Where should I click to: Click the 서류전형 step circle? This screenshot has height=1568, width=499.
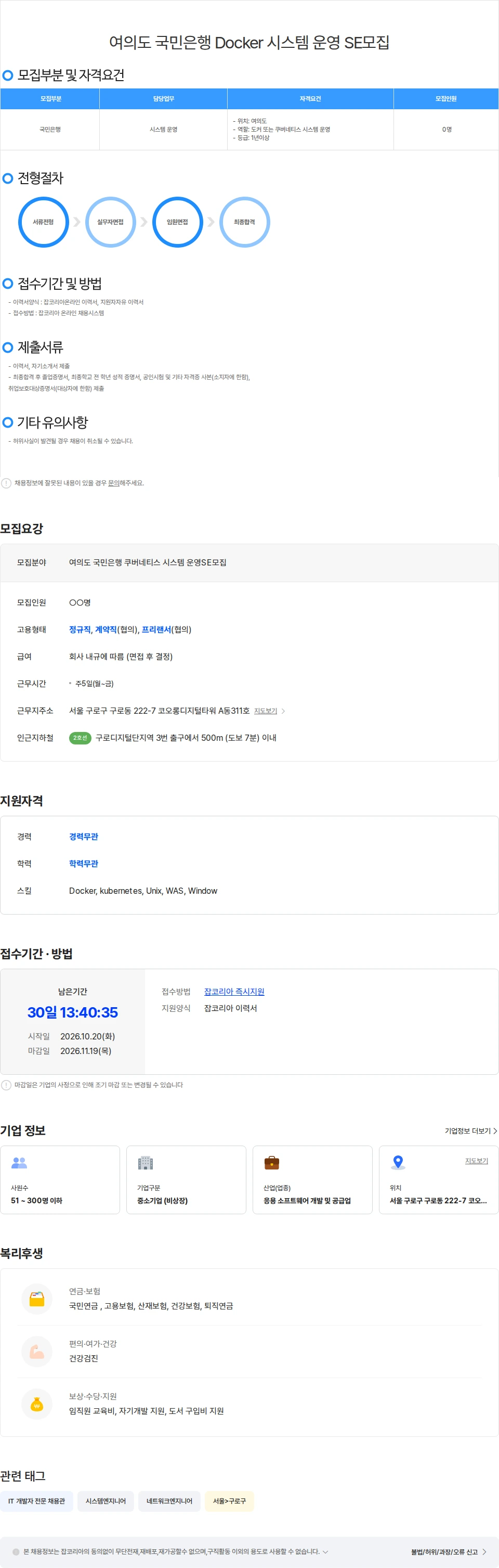click(43, 222)
